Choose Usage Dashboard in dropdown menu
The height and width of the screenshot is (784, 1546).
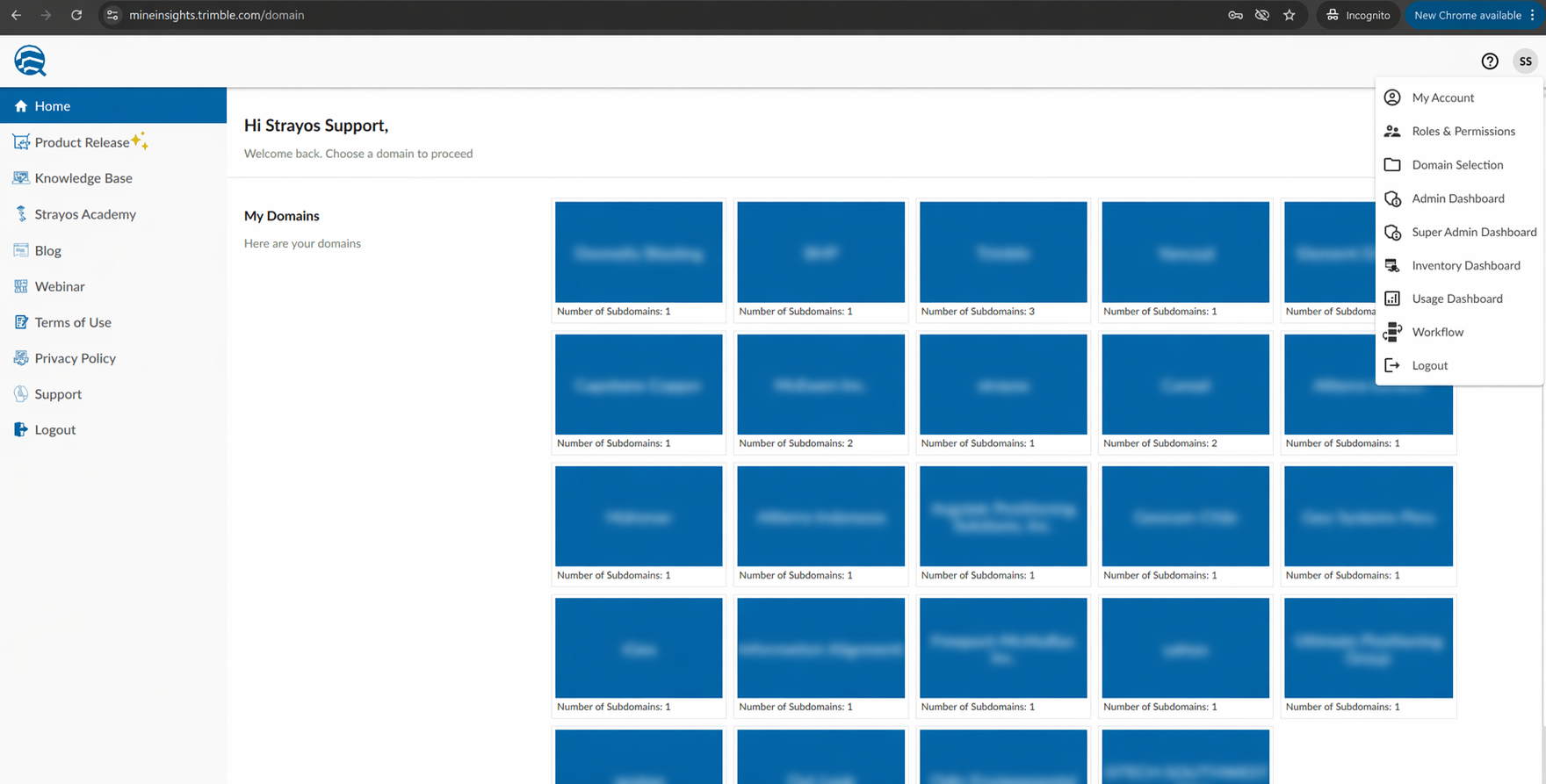click(x=1456, y=298)
